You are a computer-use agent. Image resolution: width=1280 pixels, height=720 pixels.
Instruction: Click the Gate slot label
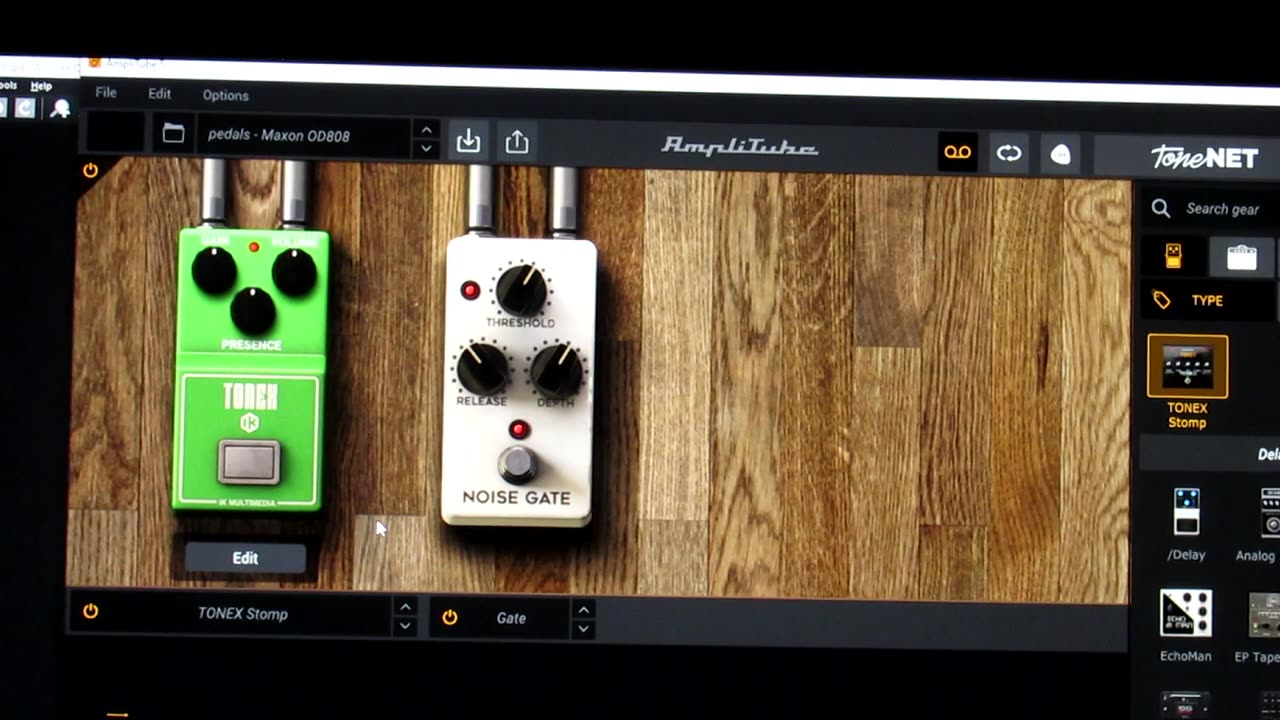tap(511, 618)
